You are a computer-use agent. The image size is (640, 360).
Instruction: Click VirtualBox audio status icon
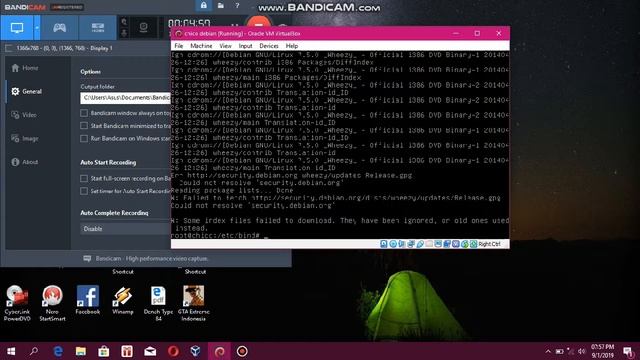(402, 244)
